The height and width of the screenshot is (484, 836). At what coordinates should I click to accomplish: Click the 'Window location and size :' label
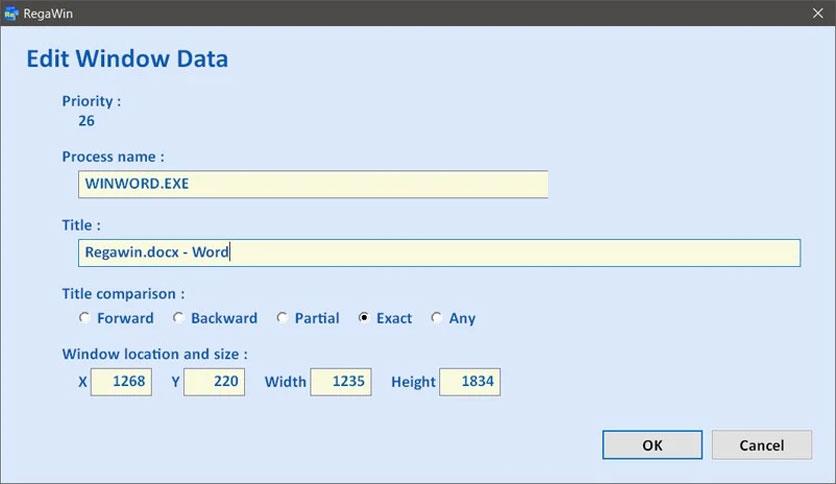[x=155, y=354]
